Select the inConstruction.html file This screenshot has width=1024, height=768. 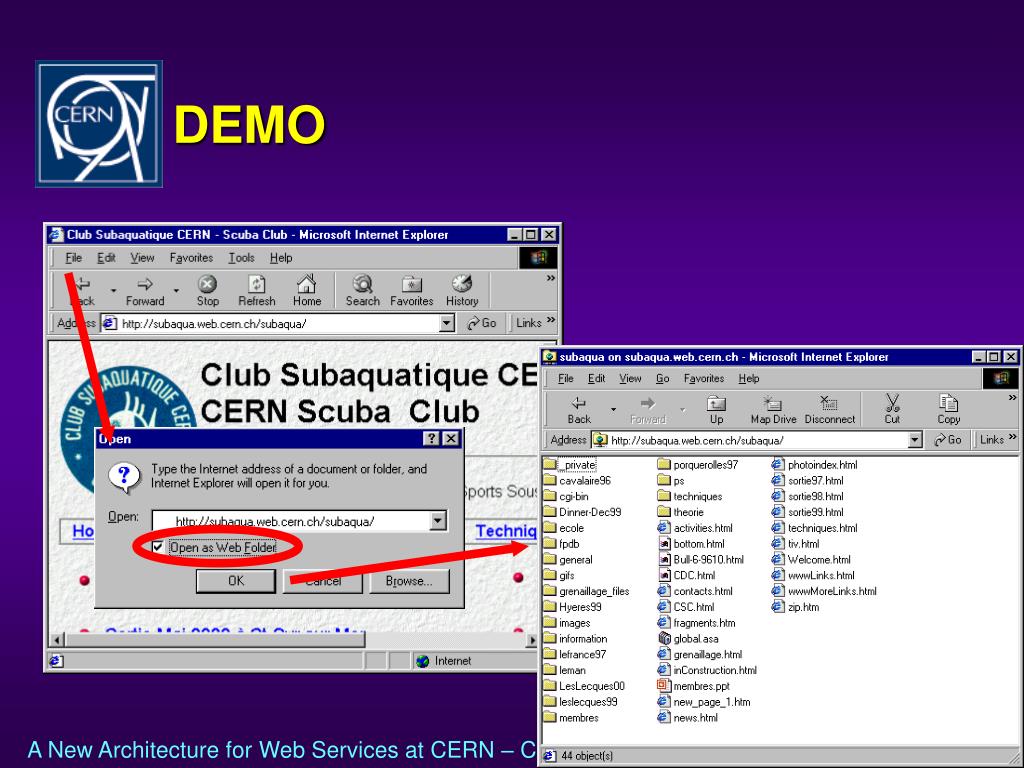(707, 670)
